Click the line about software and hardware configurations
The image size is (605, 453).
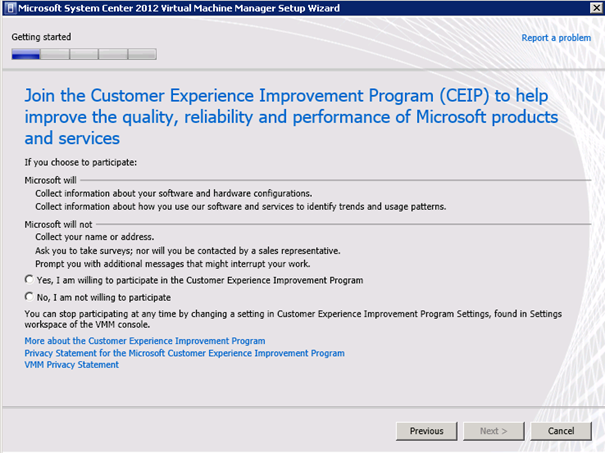[x=174, y=193]
